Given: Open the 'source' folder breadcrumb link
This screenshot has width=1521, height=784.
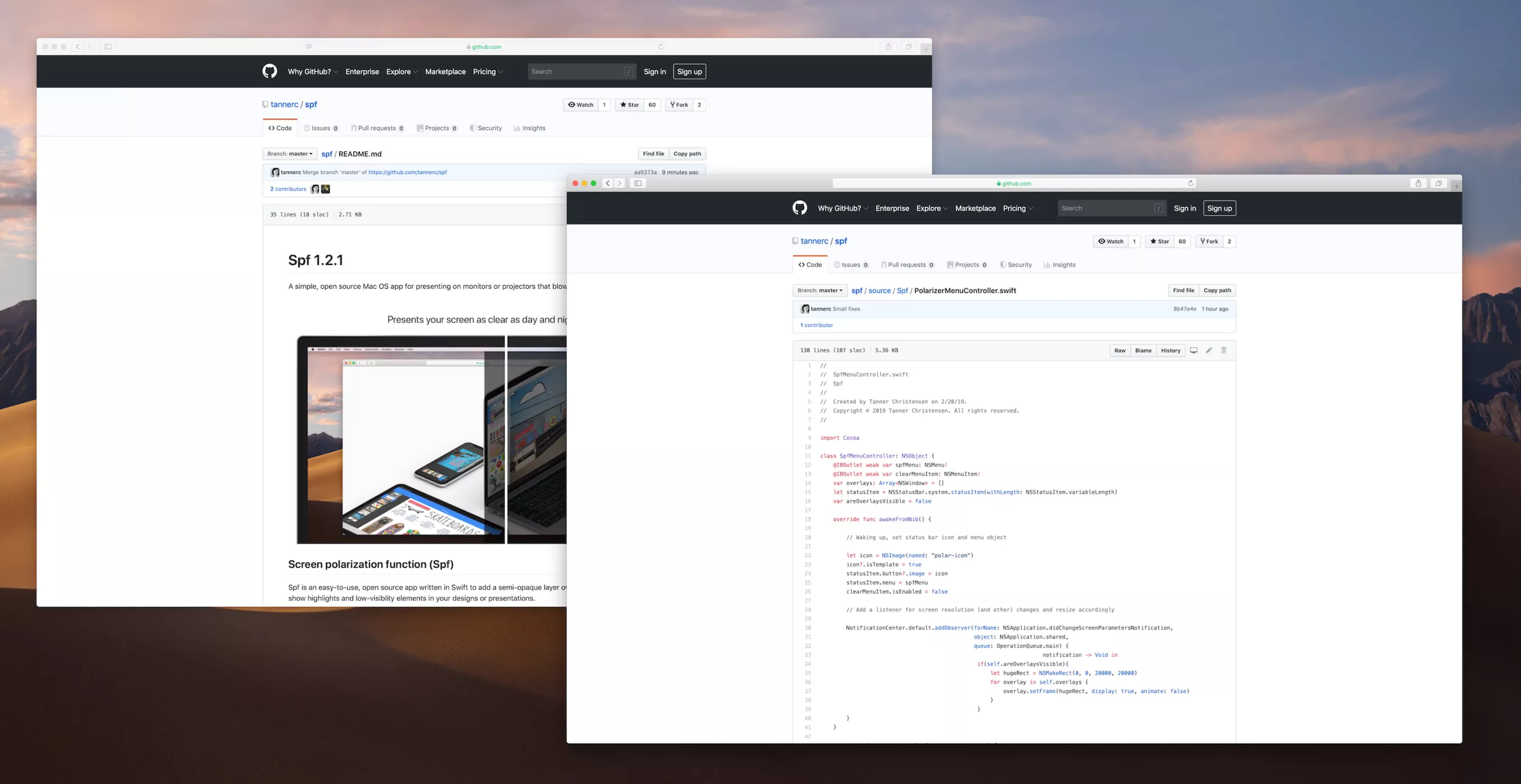Looking at the screenshot, I should (x=879, y=291).
